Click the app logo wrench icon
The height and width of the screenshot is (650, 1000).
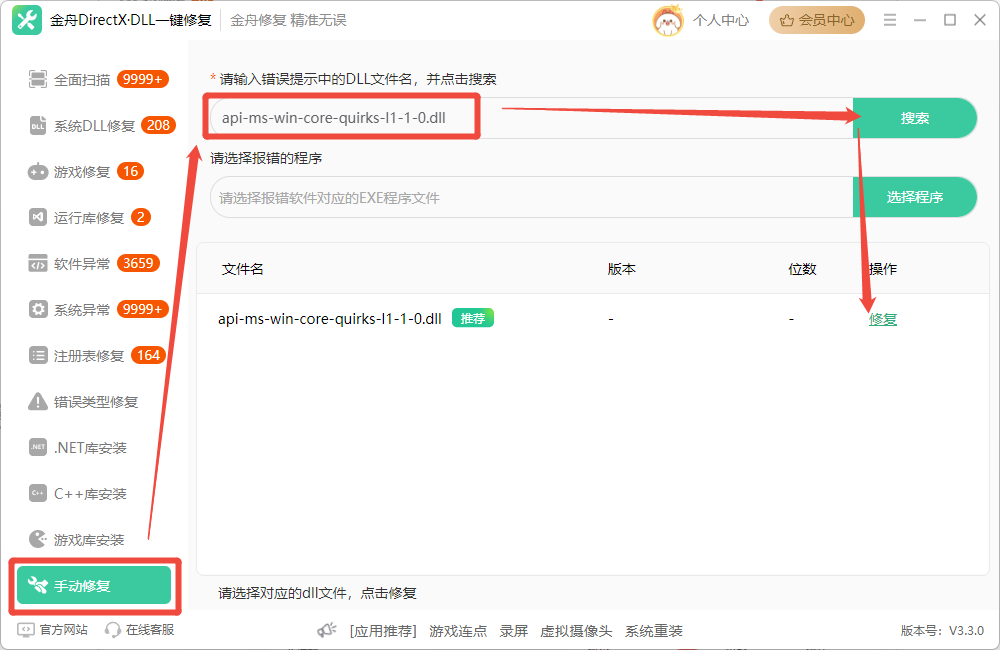click(x=27, y=20)
